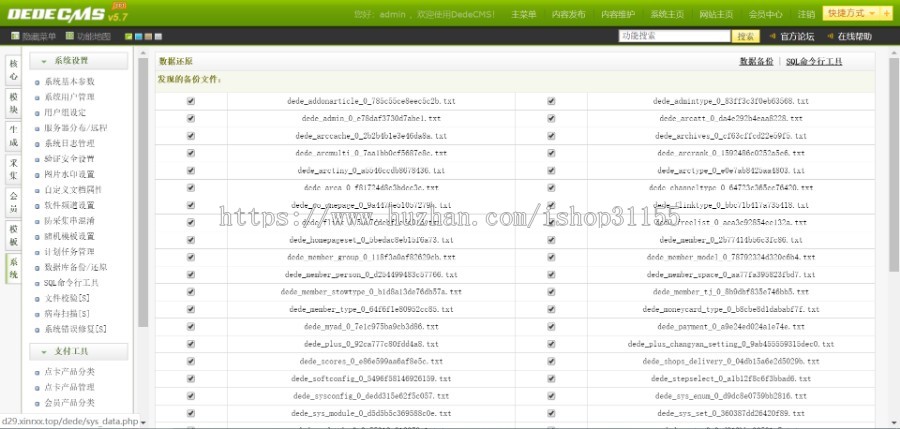Collapse the 系统设置 menu section

[79, 61]
